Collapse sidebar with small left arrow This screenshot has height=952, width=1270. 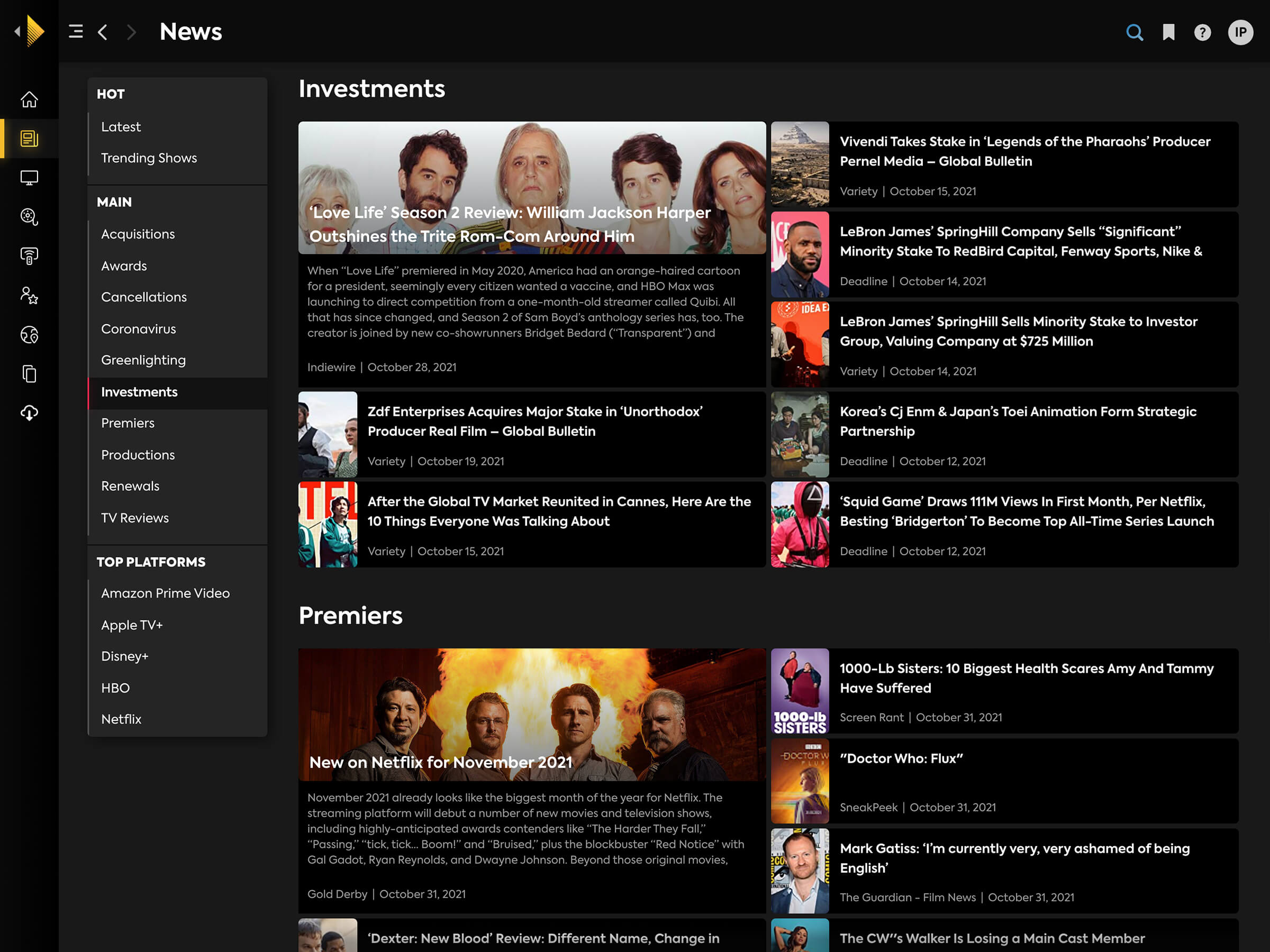[x=17, y=31]
